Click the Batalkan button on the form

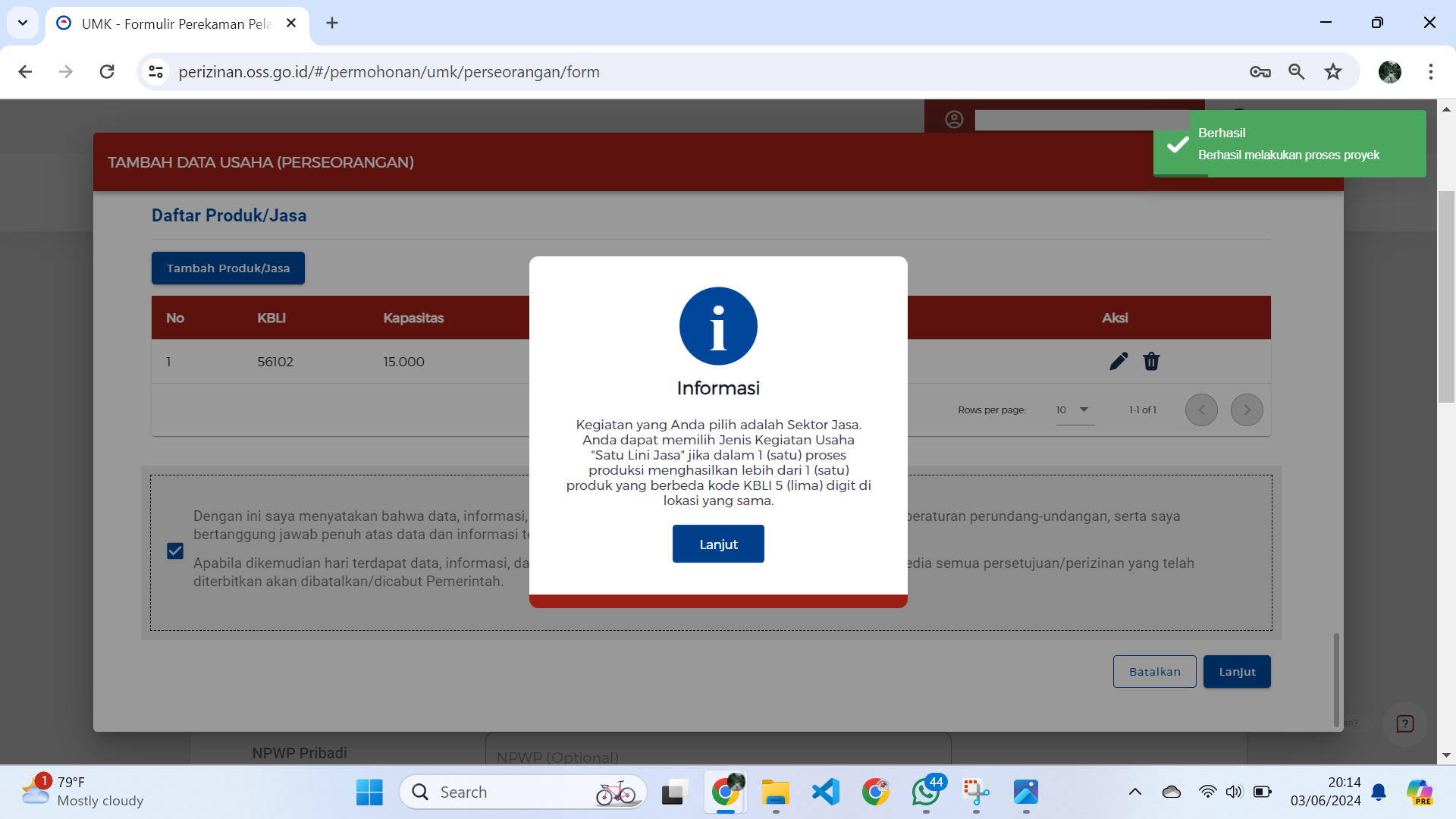(x=1153, y=671)
